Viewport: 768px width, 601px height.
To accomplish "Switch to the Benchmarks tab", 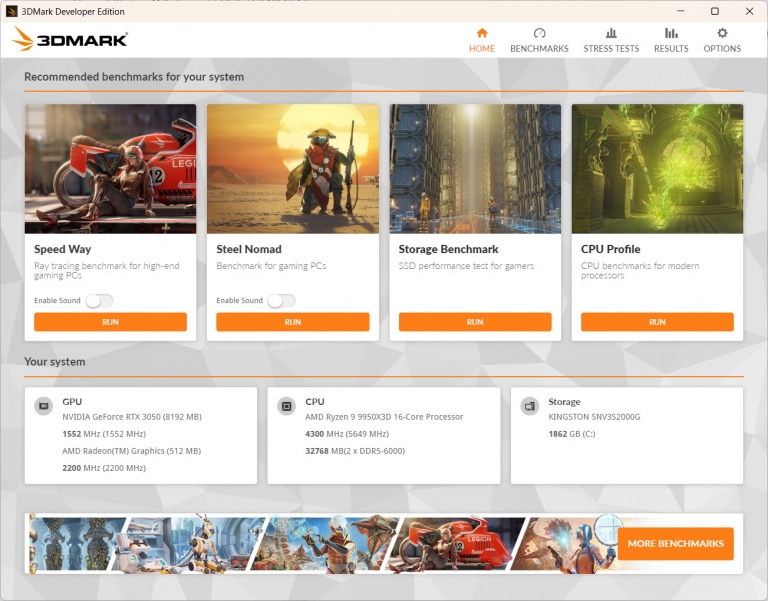I will 539,40.
